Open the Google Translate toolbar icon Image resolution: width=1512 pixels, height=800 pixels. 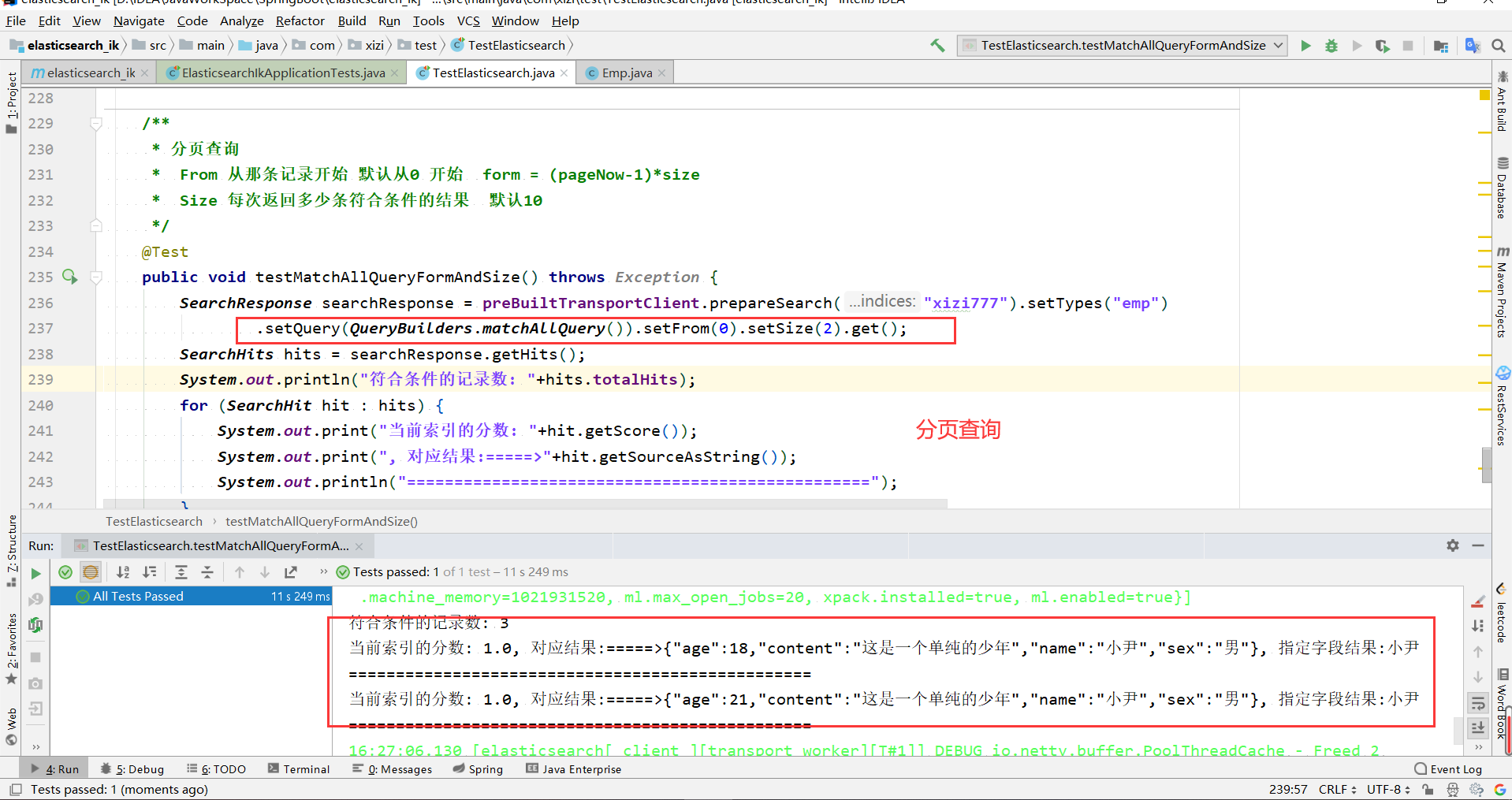pos(1472,46)
